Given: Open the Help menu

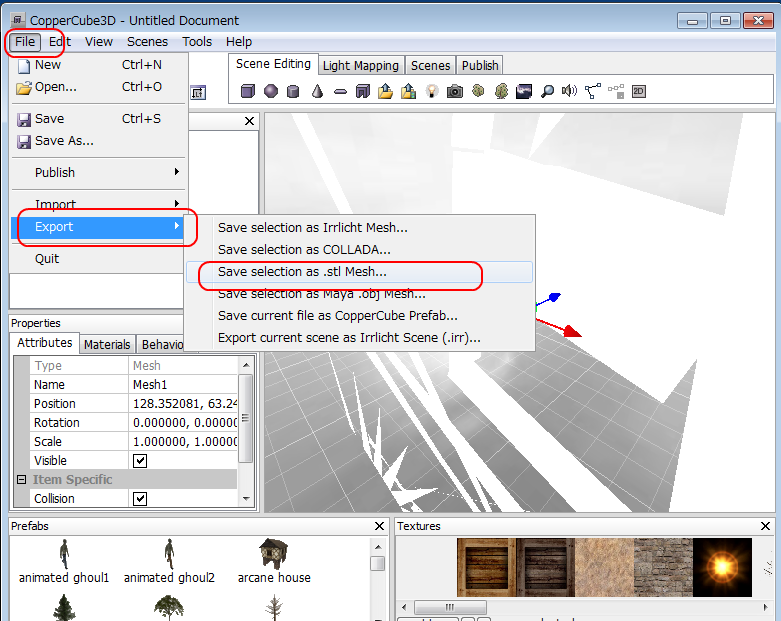Looking at the screenshot, I should pos(239,42).
